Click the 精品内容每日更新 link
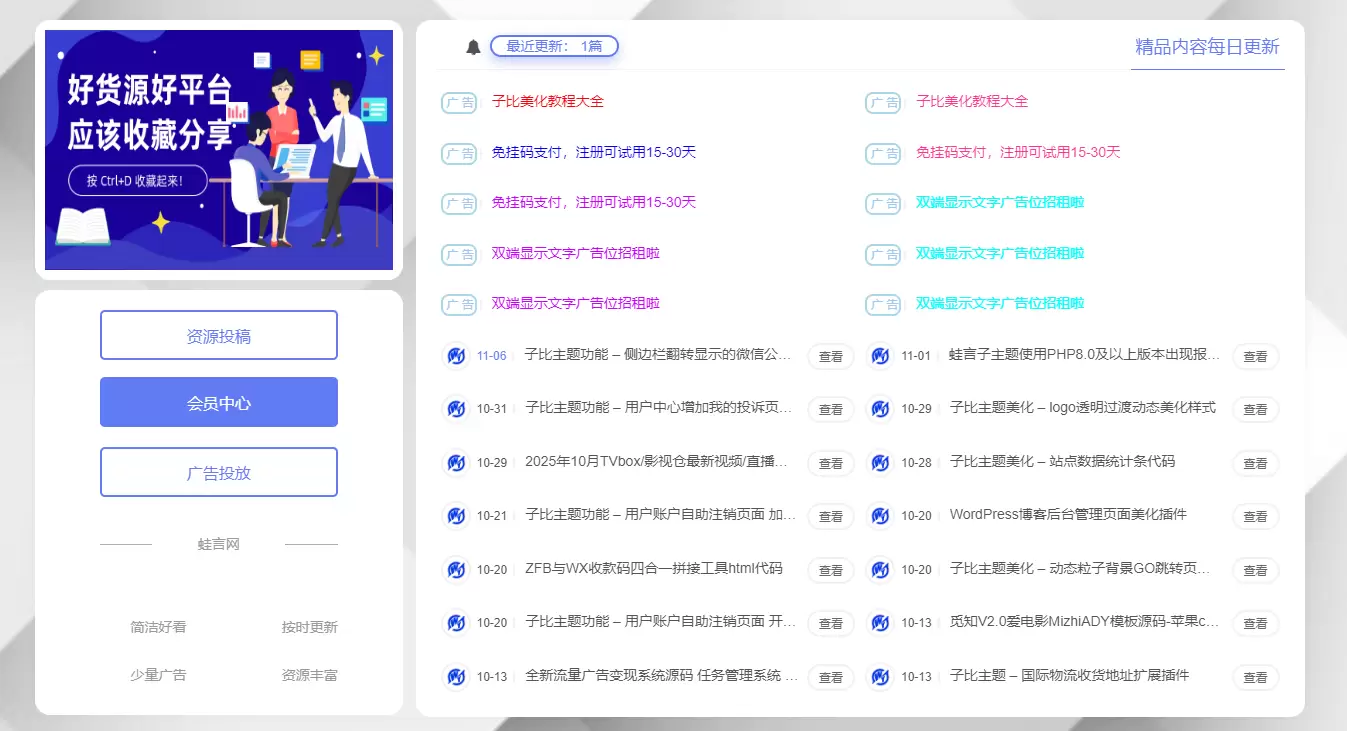 point(1207,47)
